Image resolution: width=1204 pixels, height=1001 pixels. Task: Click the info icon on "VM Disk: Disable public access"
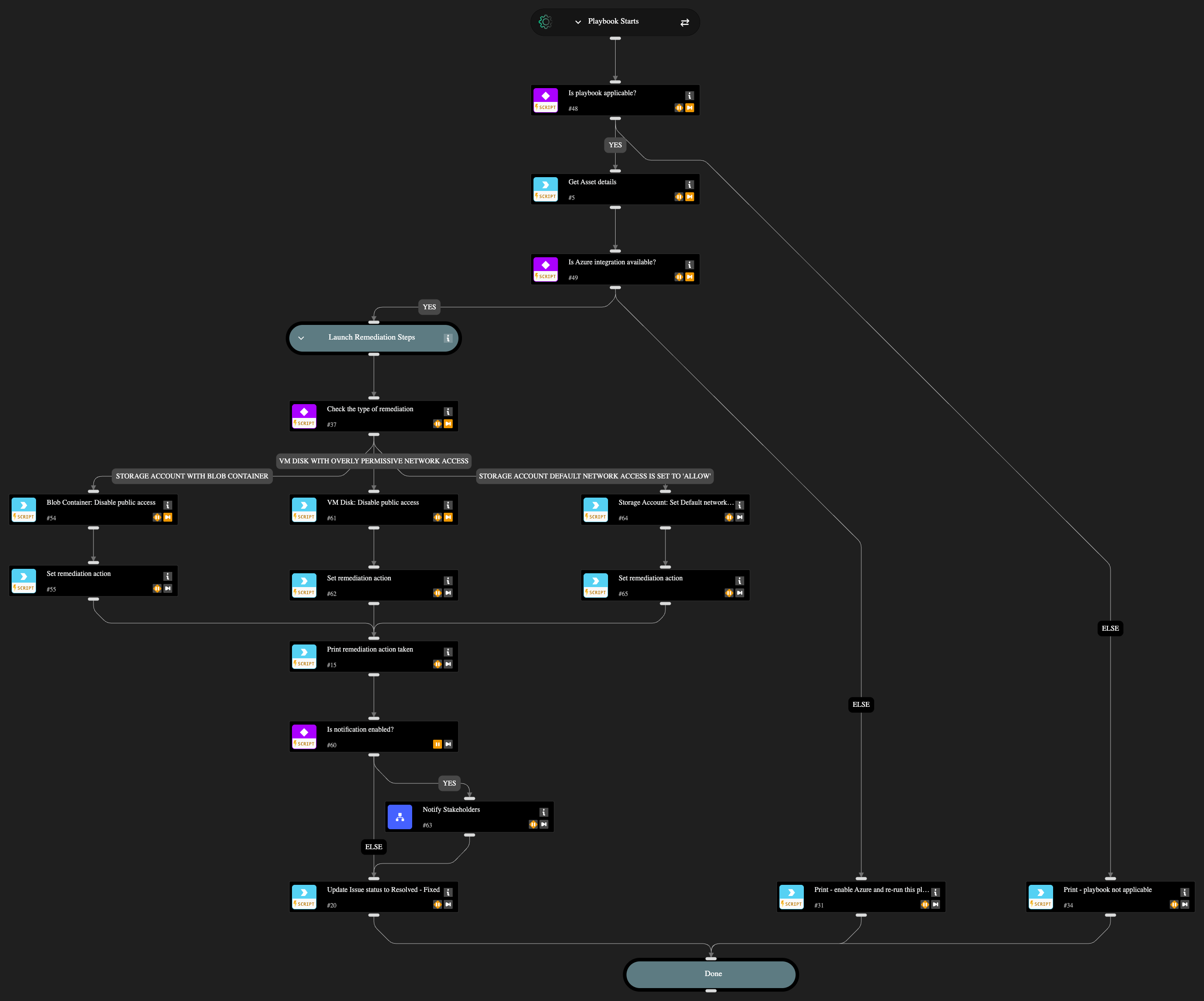[x=448, y=505]
